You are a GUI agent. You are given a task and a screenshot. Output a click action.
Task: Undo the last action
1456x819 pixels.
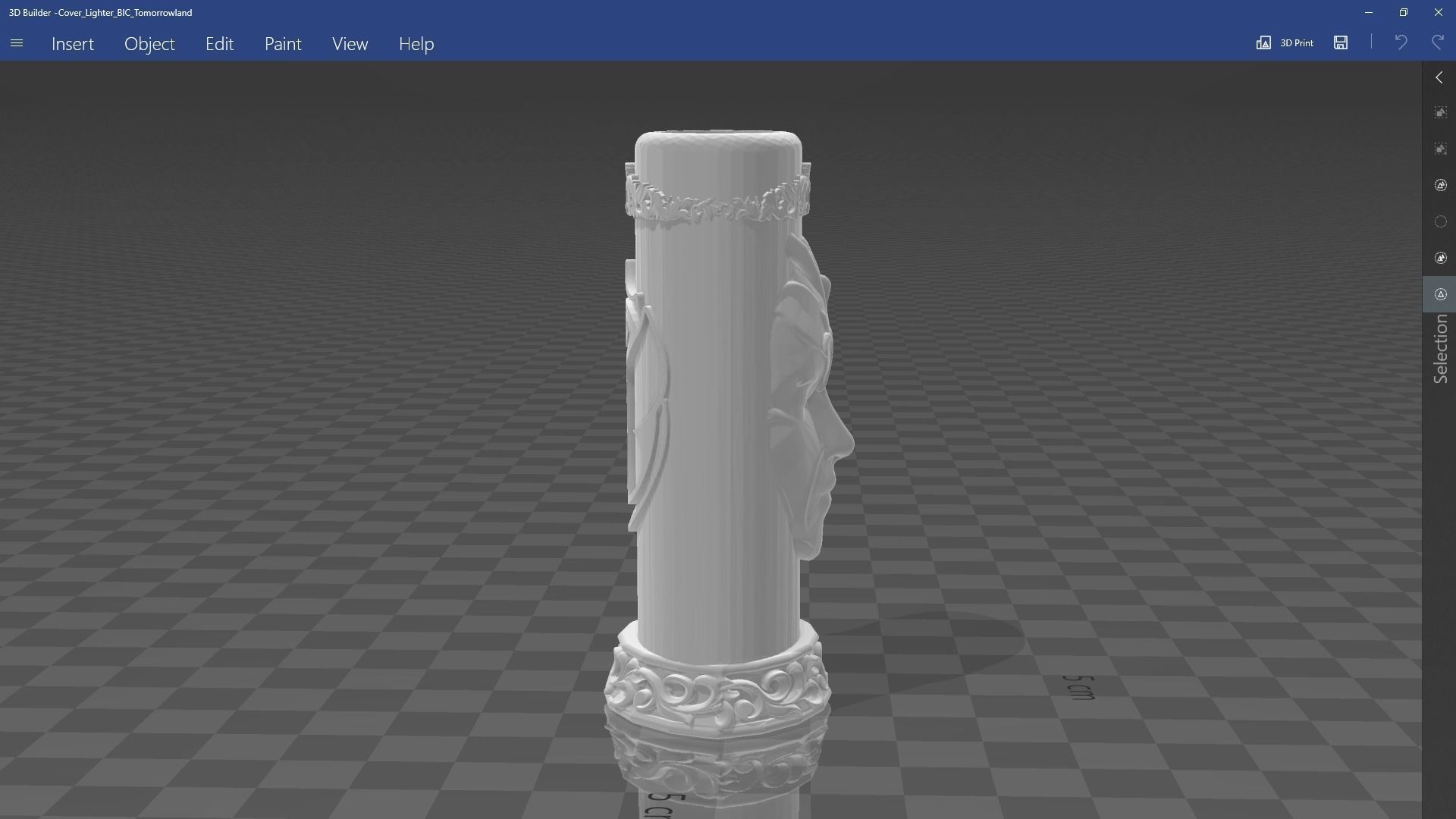(x=1401, y=42)
